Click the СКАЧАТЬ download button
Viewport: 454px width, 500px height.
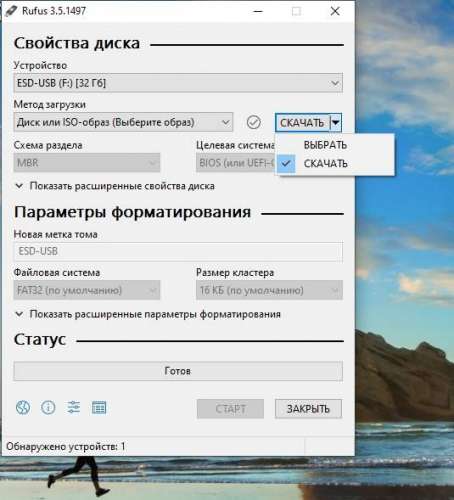click(302, 123)
